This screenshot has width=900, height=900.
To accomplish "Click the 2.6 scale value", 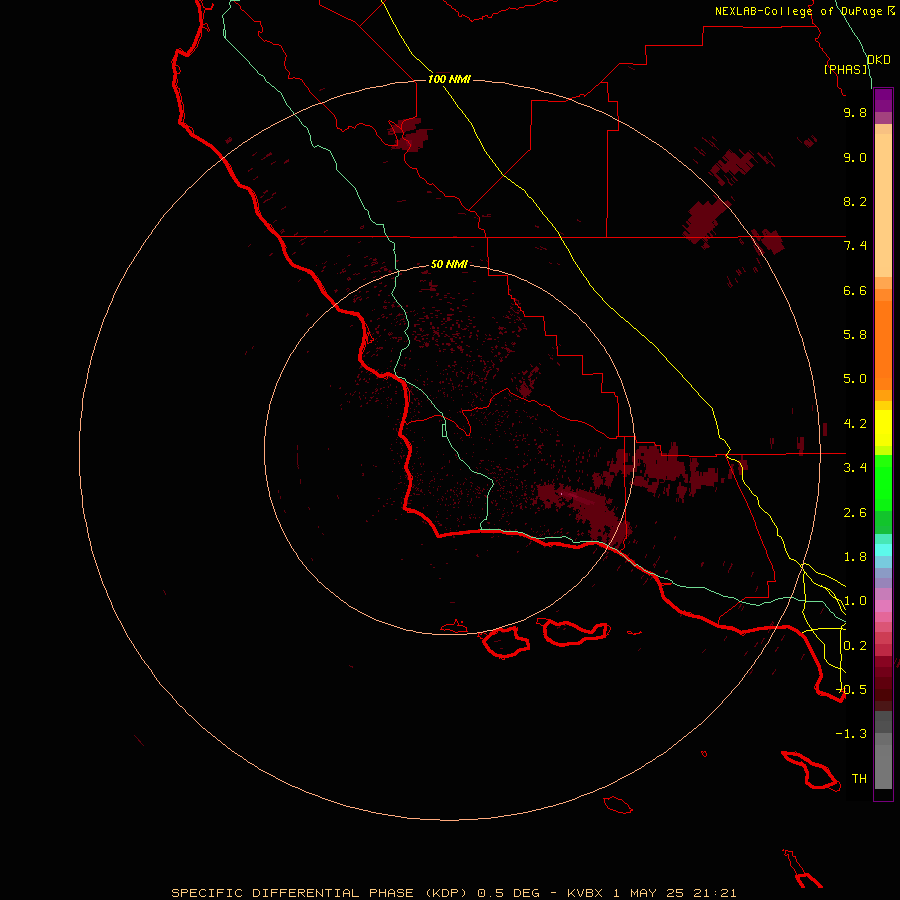I will 855,513.
